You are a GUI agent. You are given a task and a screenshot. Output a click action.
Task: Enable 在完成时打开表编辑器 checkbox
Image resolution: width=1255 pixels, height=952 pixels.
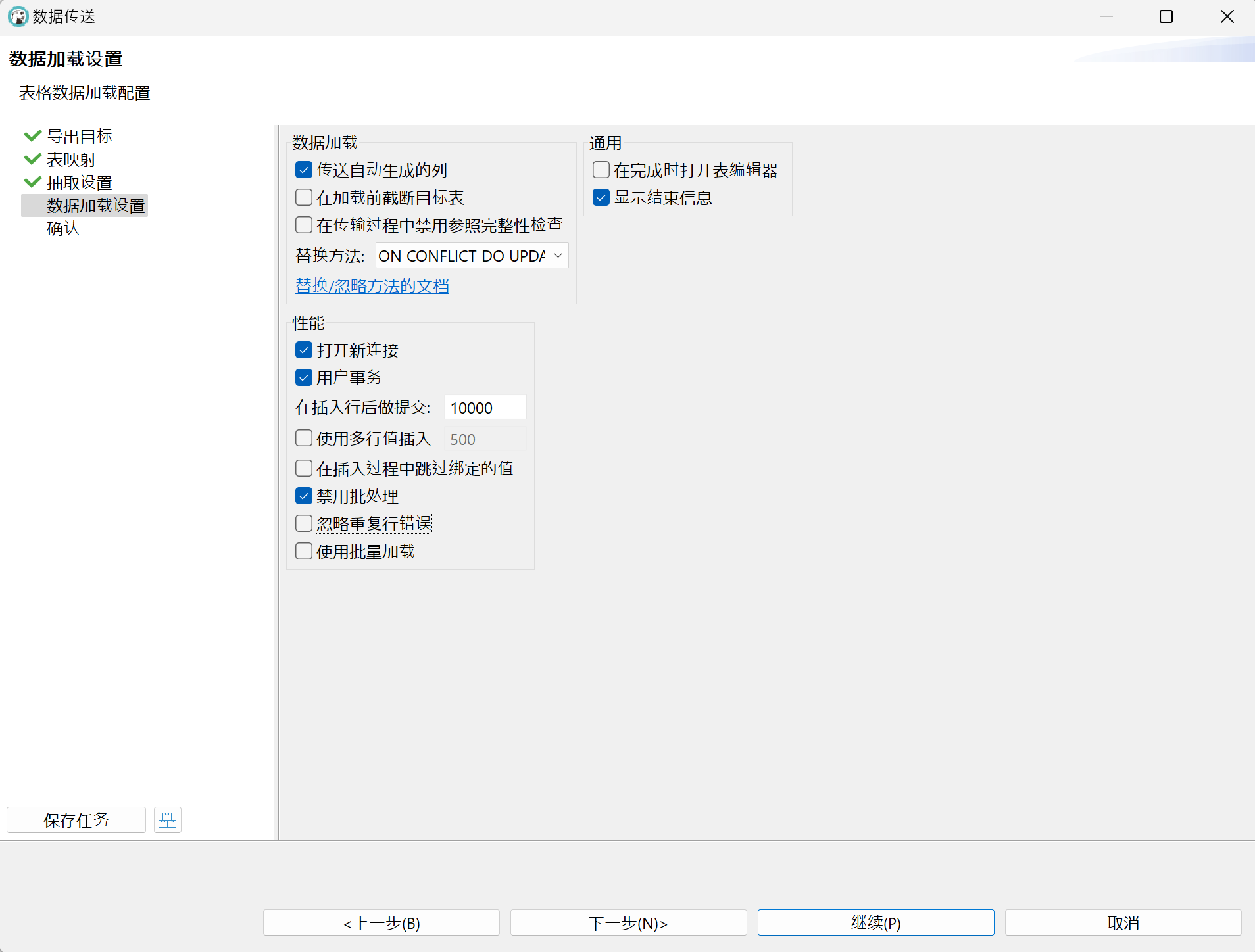point(601,170)
